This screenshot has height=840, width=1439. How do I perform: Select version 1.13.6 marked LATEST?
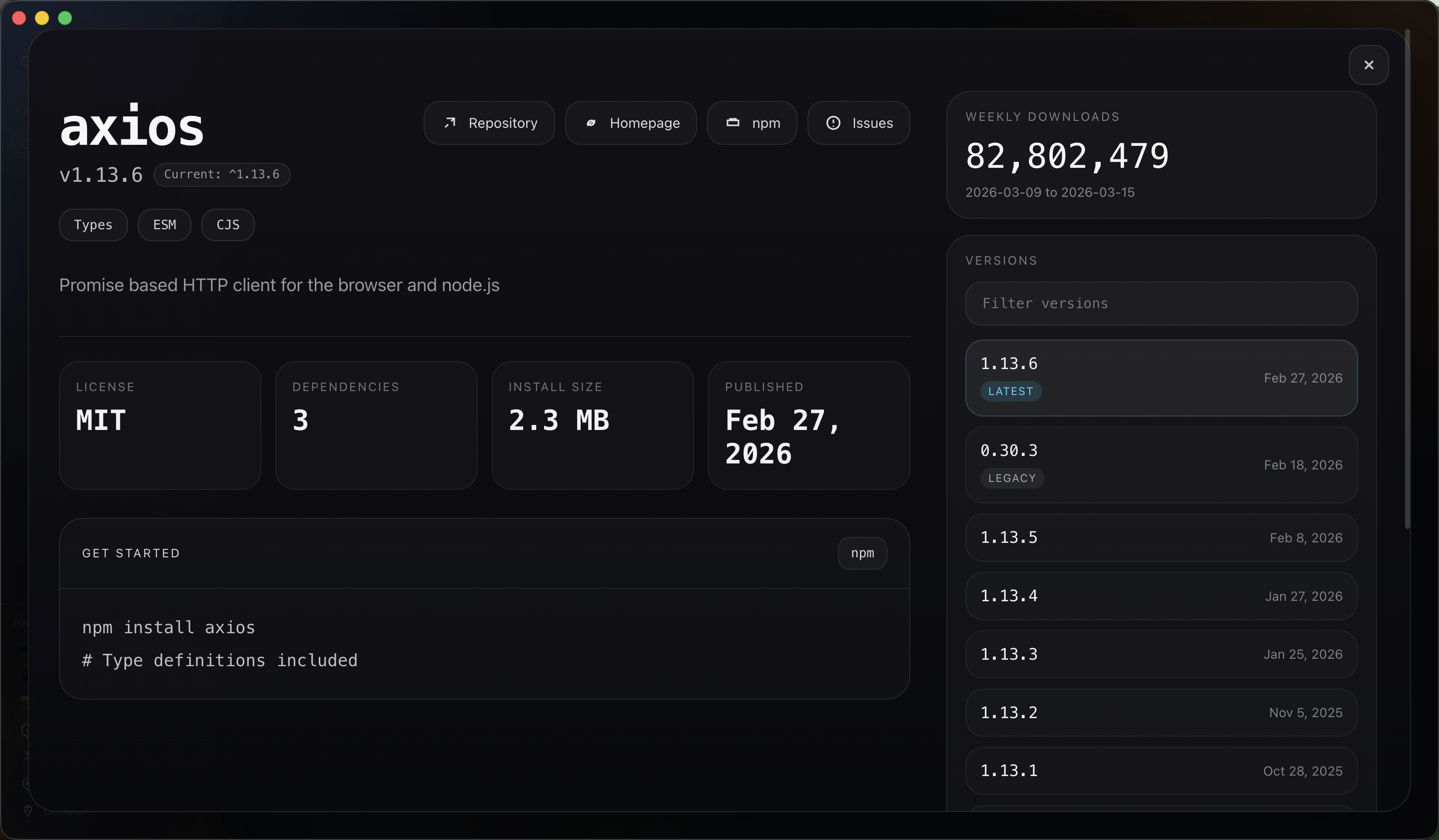point(1161,378)
